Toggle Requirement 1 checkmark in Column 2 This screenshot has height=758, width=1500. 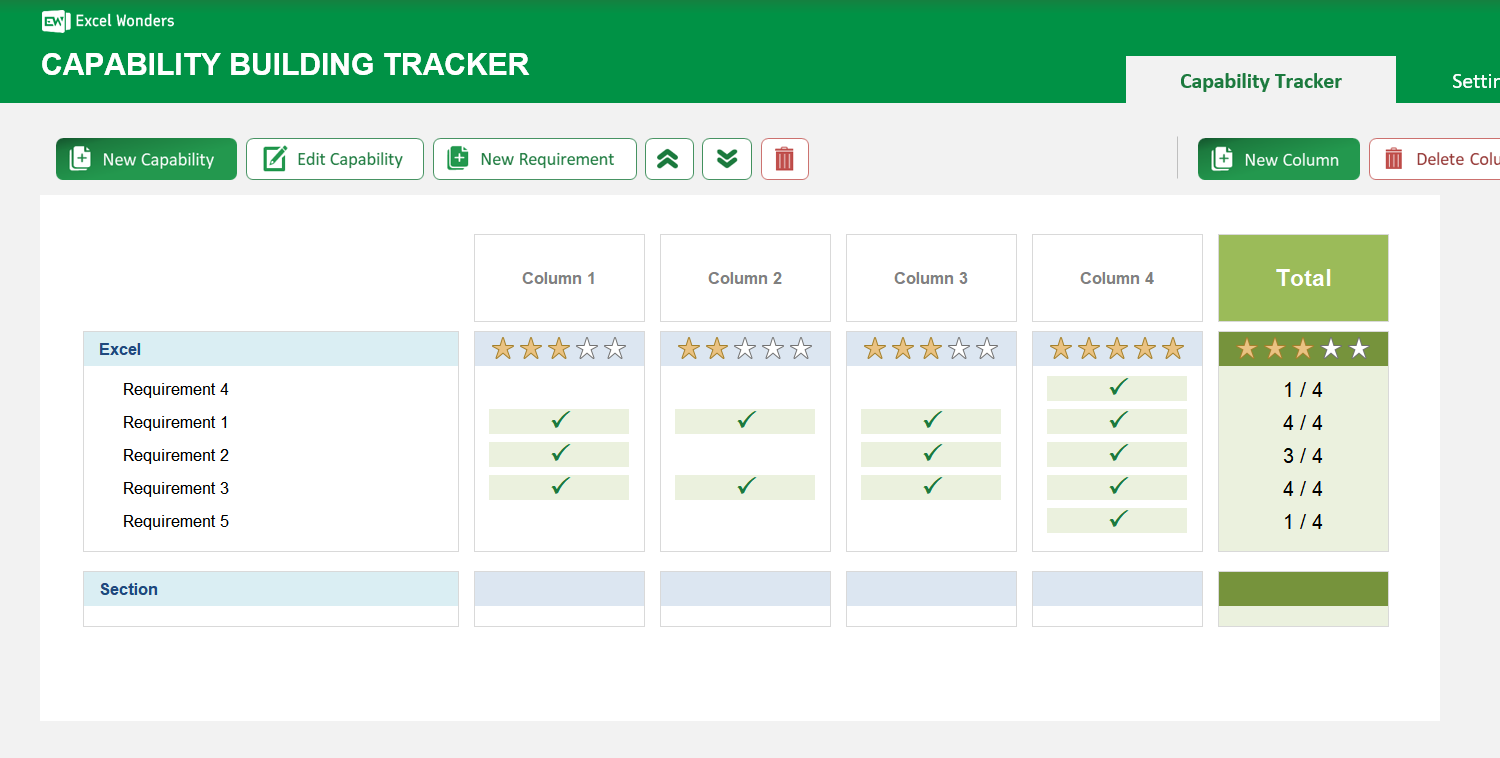pos(744,421)
